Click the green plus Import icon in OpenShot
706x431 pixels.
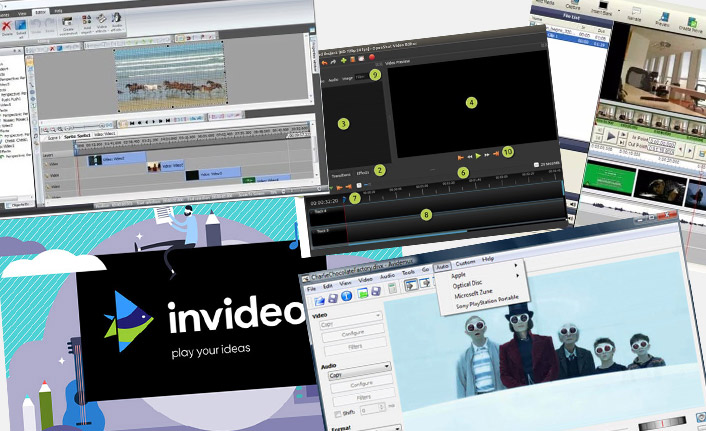[x=344, y=60]
